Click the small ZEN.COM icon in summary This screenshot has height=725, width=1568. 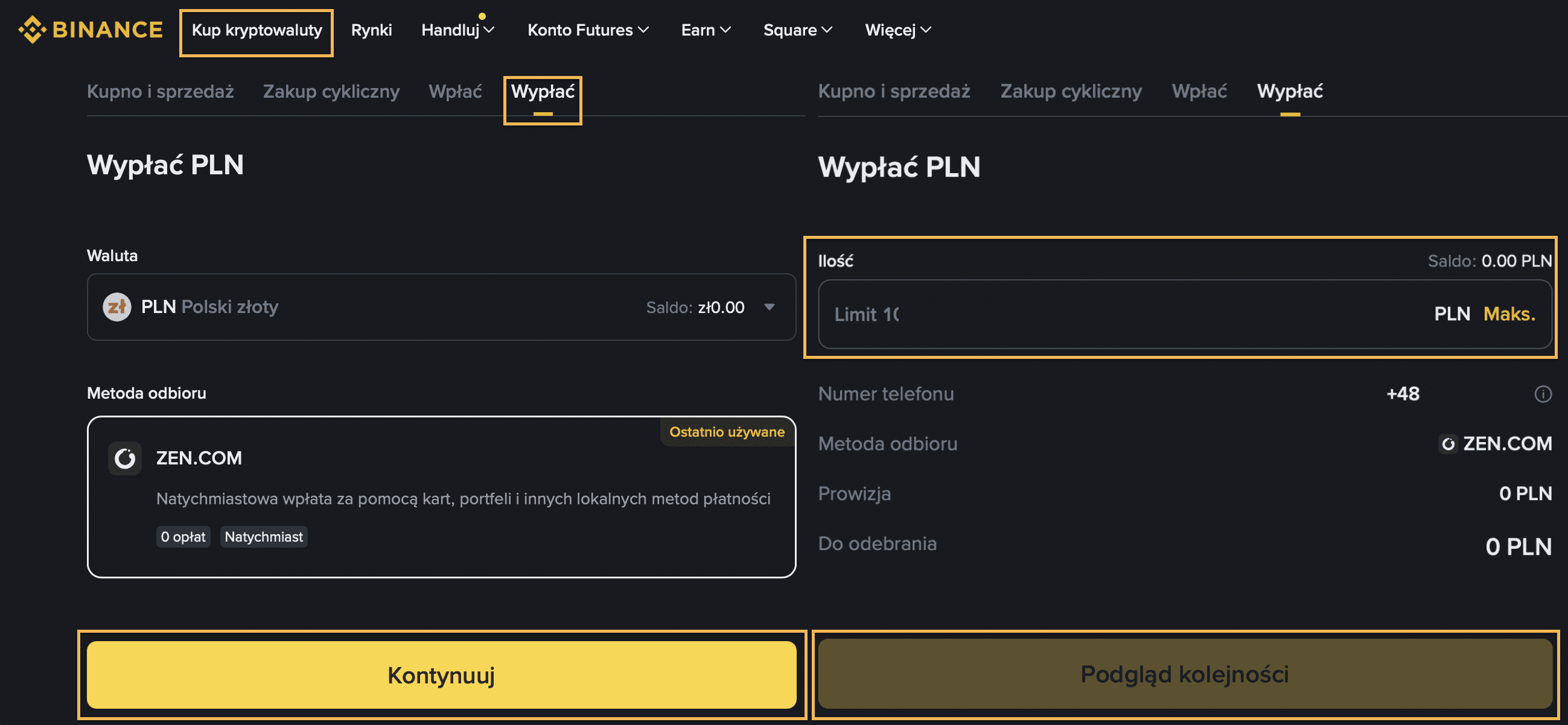(x=1447, y=444)
